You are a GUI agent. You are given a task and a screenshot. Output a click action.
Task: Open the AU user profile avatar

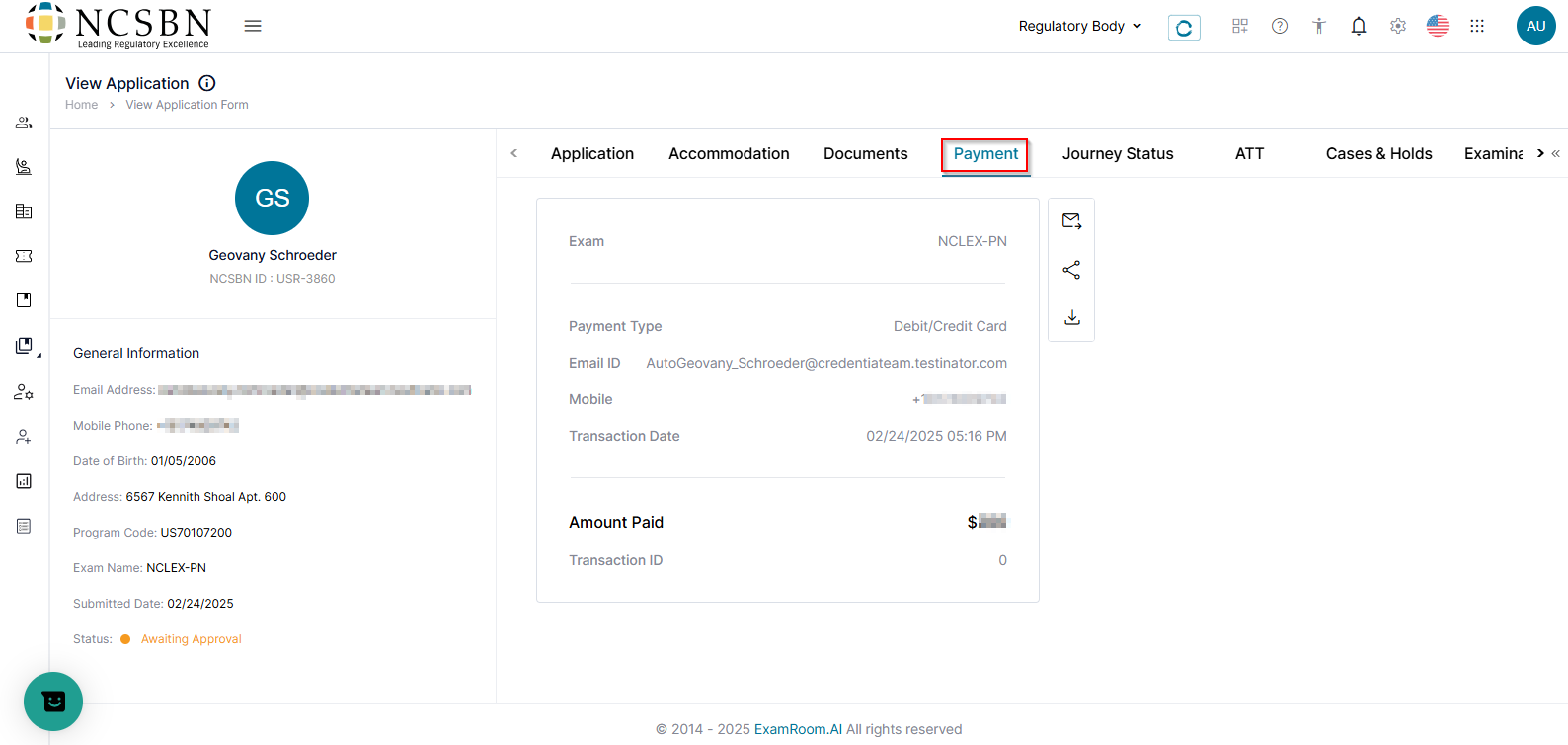pyautogui.click(x=1535, y=26)
